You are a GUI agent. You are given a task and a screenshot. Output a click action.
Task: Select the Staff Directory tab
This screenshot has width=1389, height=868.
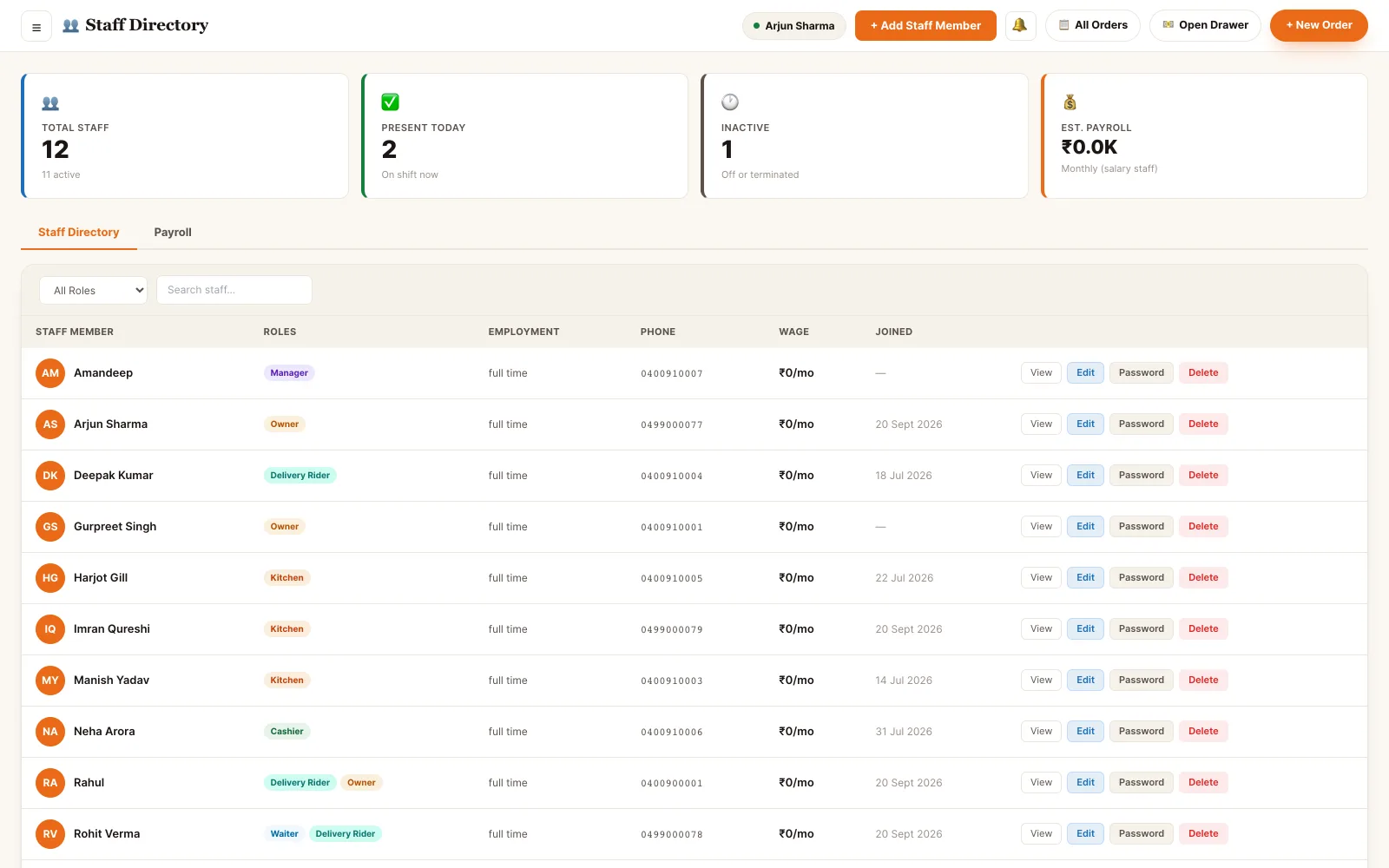tap(79, 232)
